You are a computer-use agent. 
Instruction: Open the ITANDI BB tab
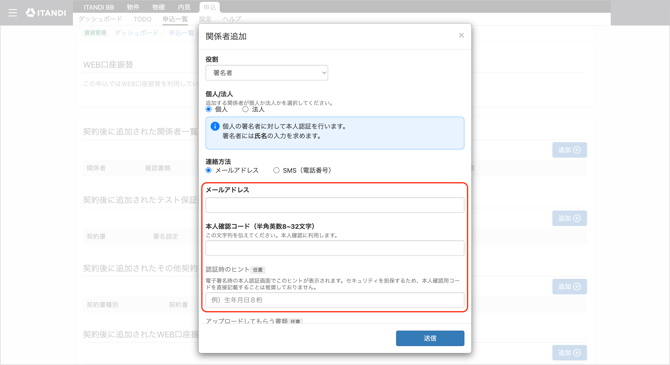99,7
